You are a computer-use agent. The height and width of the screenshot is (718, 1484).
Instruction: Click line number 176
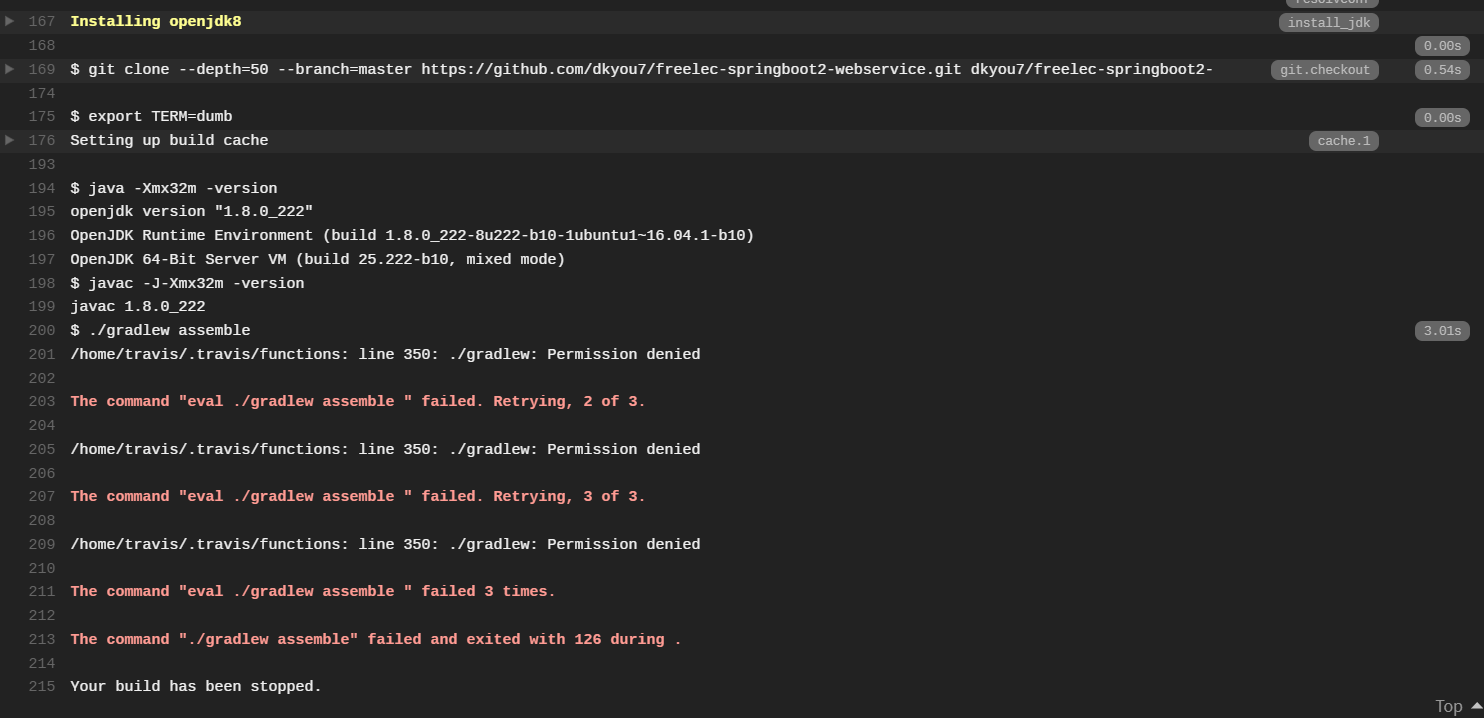tap(41, 140)
